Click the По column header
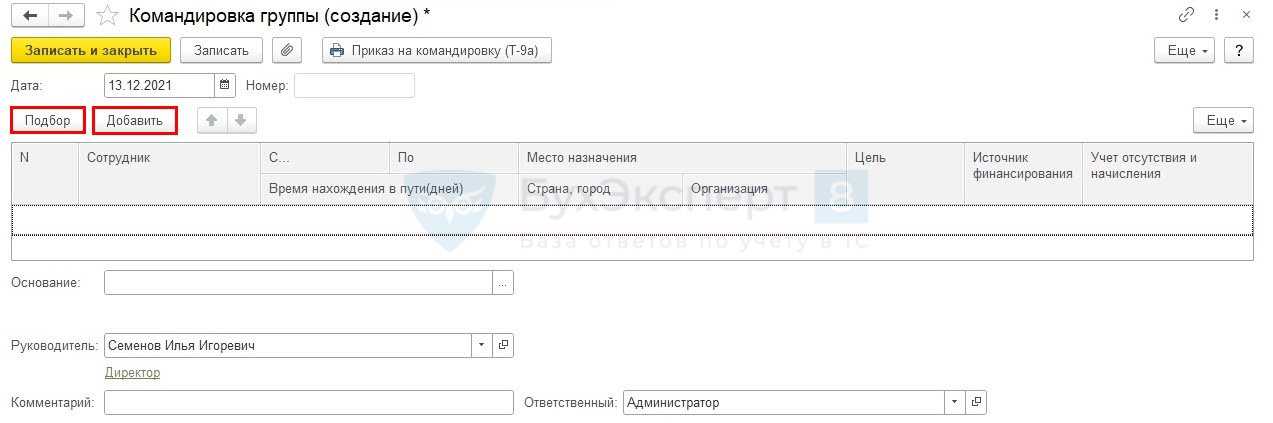Viewport: 1273px width, 423px height. tap(453, 158)
